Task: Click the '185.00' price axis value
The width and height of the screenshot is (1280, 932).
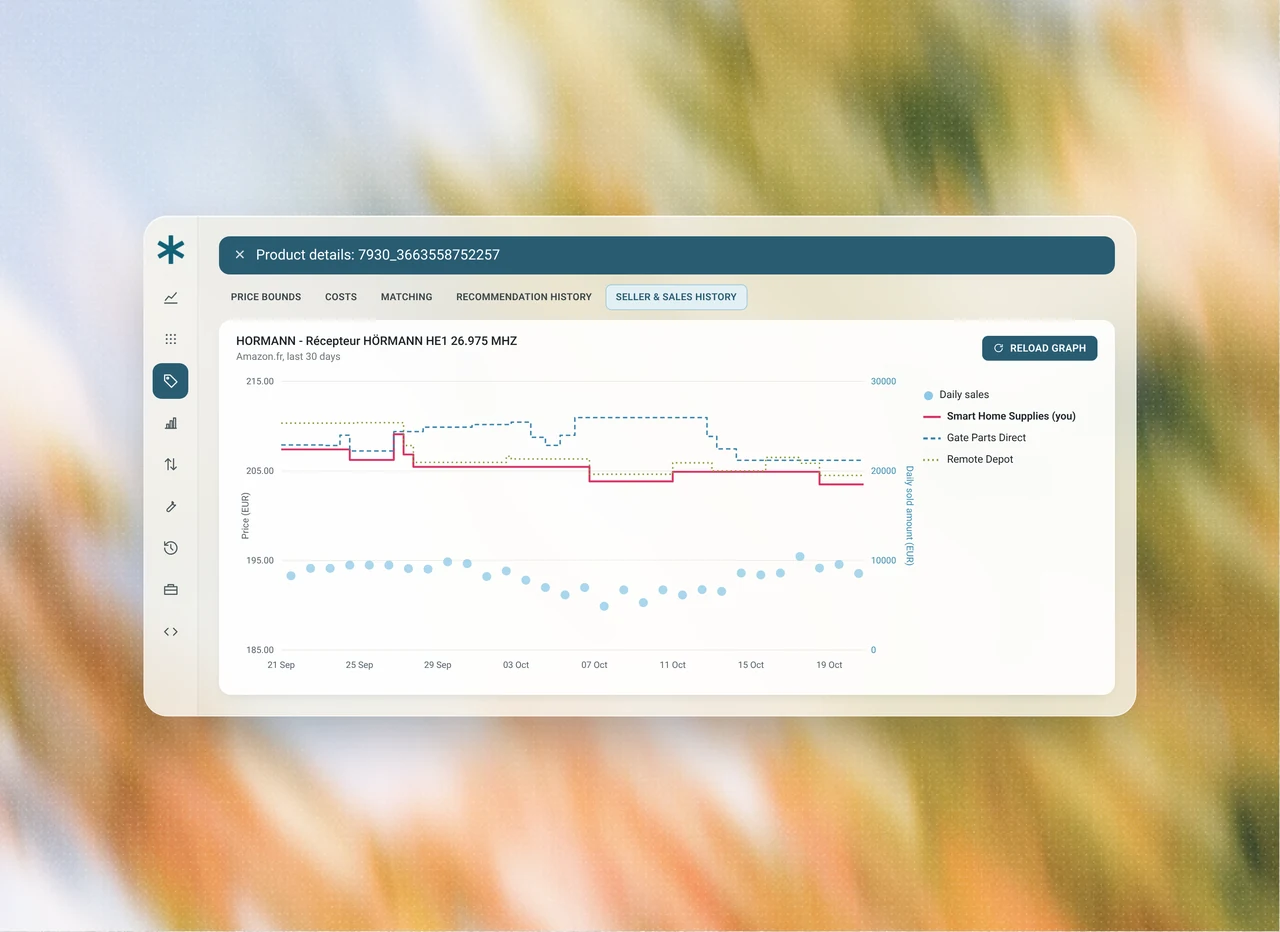Action: point(259,650)
